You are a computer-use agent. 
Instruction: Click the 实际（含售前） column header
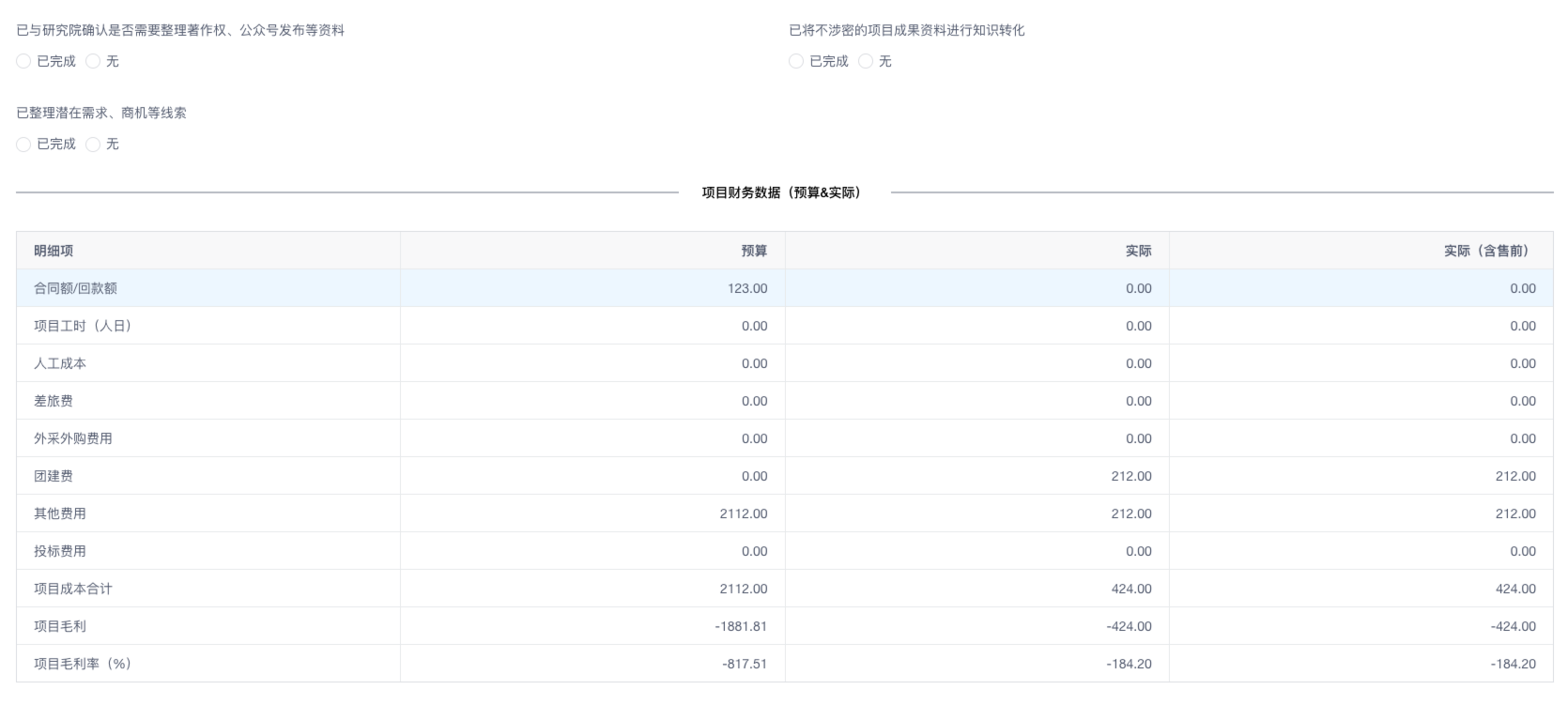pyautogui.click(x=1489, y=251)
